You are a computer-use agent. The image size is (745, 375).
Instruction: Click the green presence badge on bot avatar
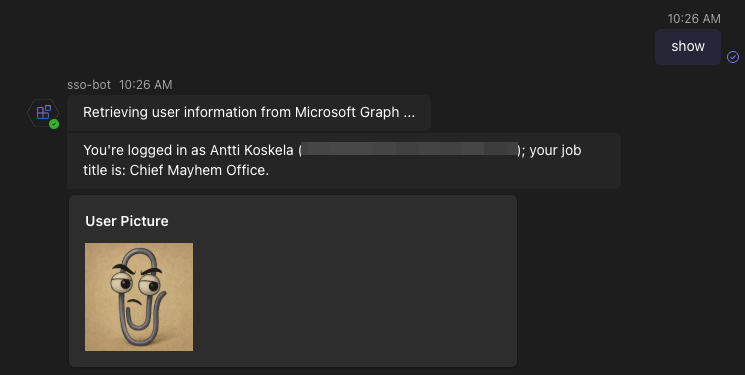pyautogui.click(x=54, y=124)
